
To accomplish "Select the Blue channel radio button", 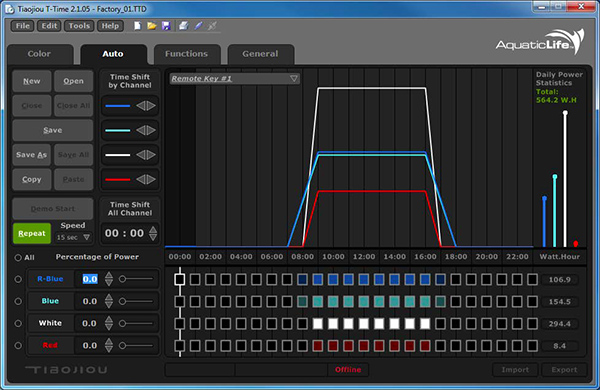I will pos(18,302).
